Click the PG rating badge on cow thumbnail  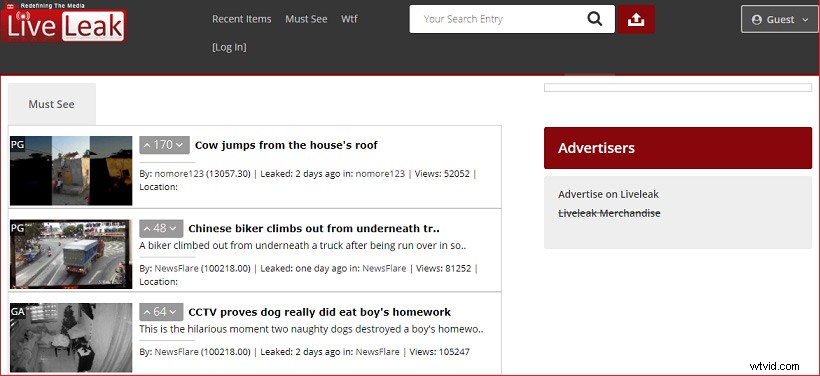17,144
